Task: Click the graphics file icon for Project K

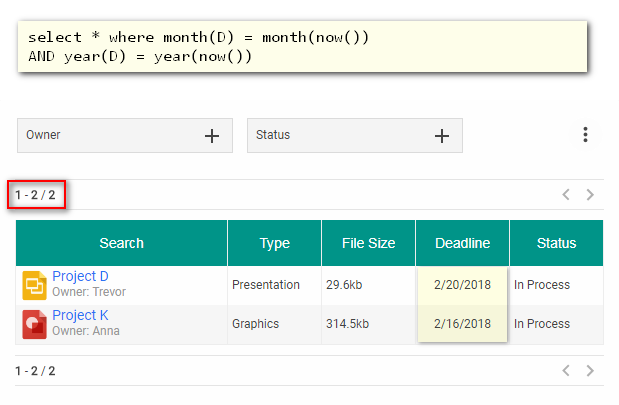Action: click(x=35, y=324)
